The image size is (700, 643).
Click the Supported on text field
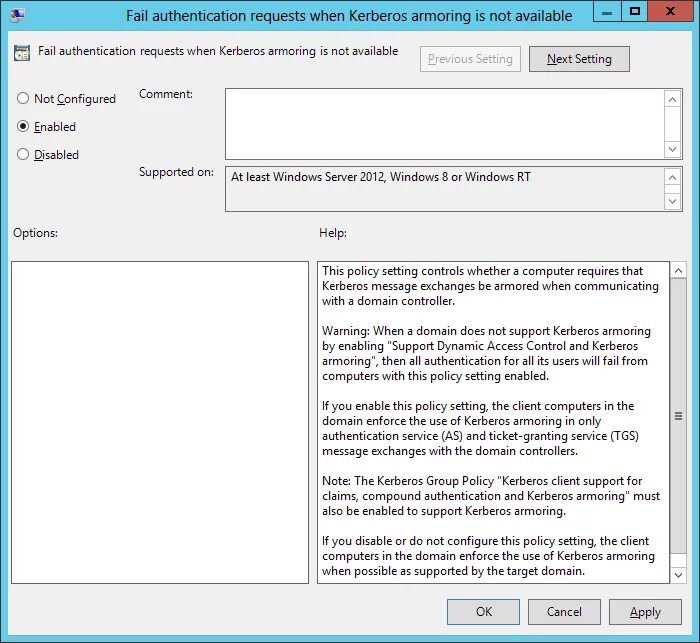point(445,189)
